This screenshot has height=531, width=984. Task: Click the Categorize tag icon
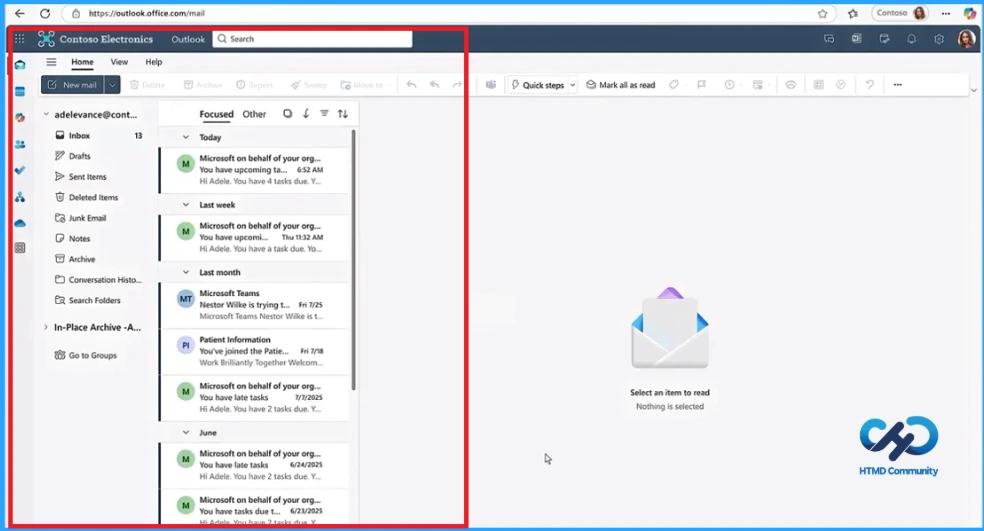[674, 85]
